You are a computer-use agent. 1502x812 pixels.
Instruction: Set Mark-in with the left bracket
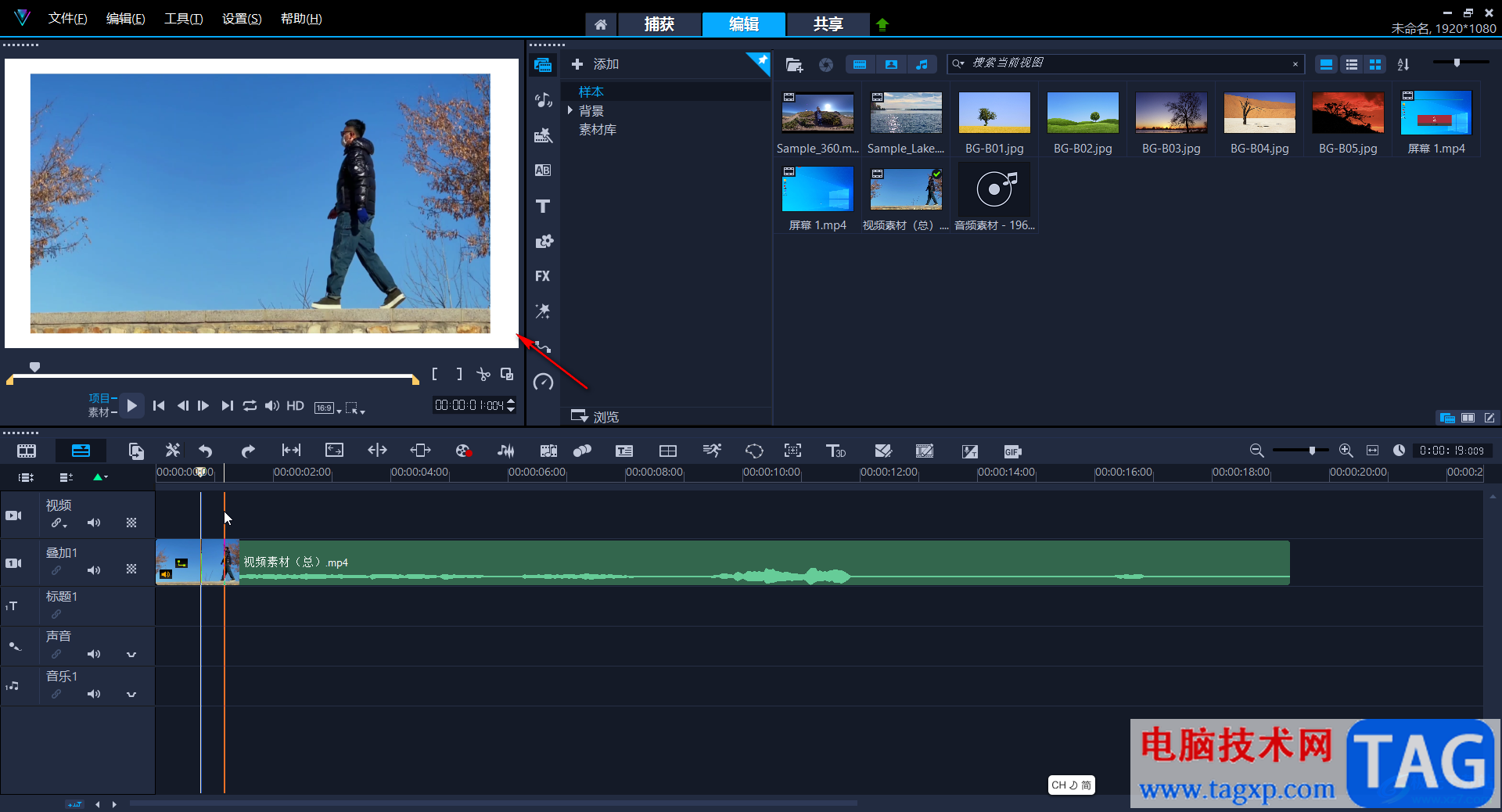coord(435,375)
